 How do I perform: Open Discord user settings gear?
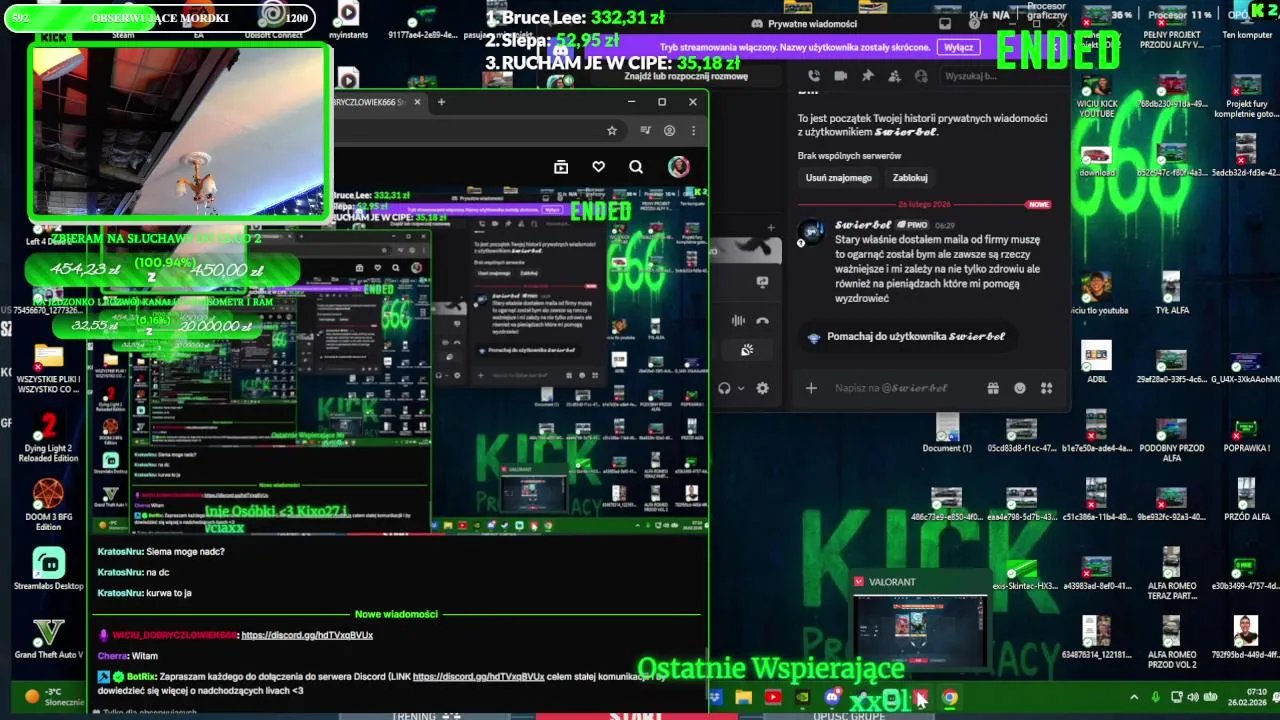point(762,388)
